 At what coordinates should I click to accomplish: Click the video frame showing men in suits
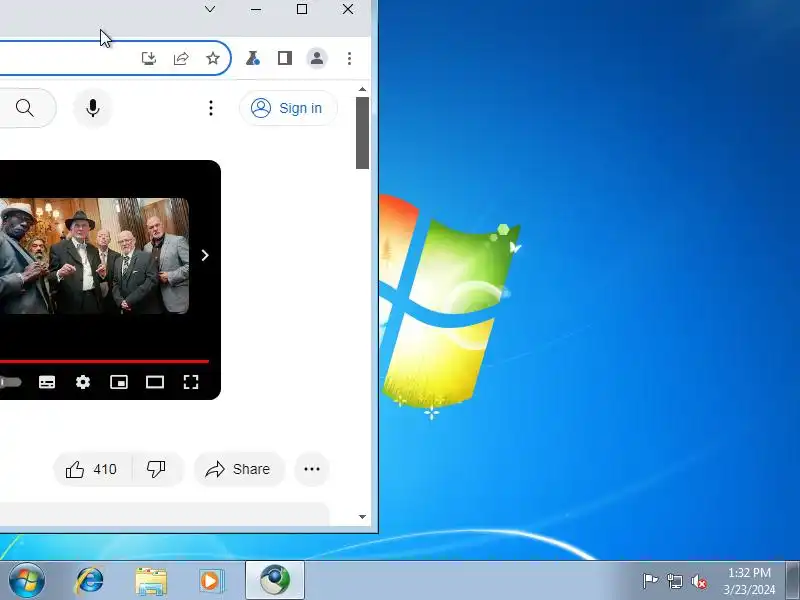[x=94, y=256]
